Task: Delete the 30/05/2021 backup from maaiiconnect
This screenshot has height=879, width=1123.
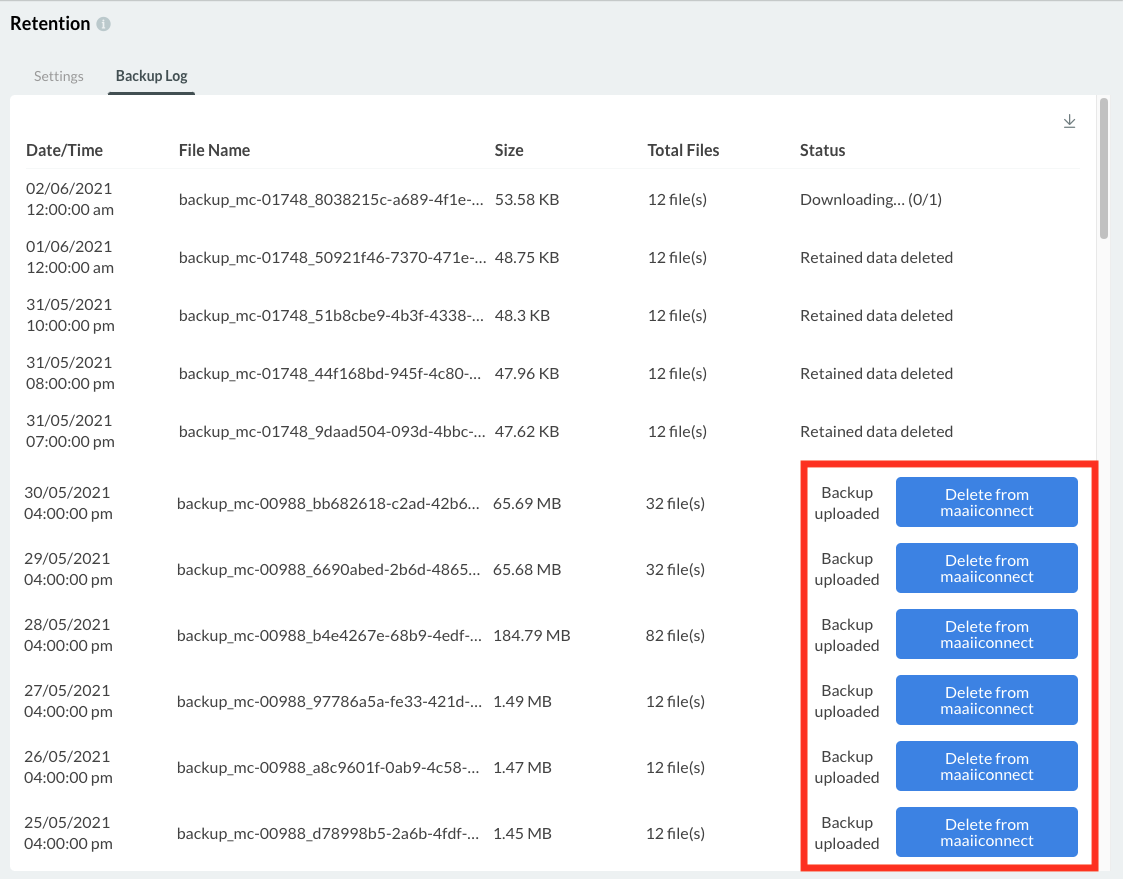Action: pyautogui.click(x=986, y=502)
